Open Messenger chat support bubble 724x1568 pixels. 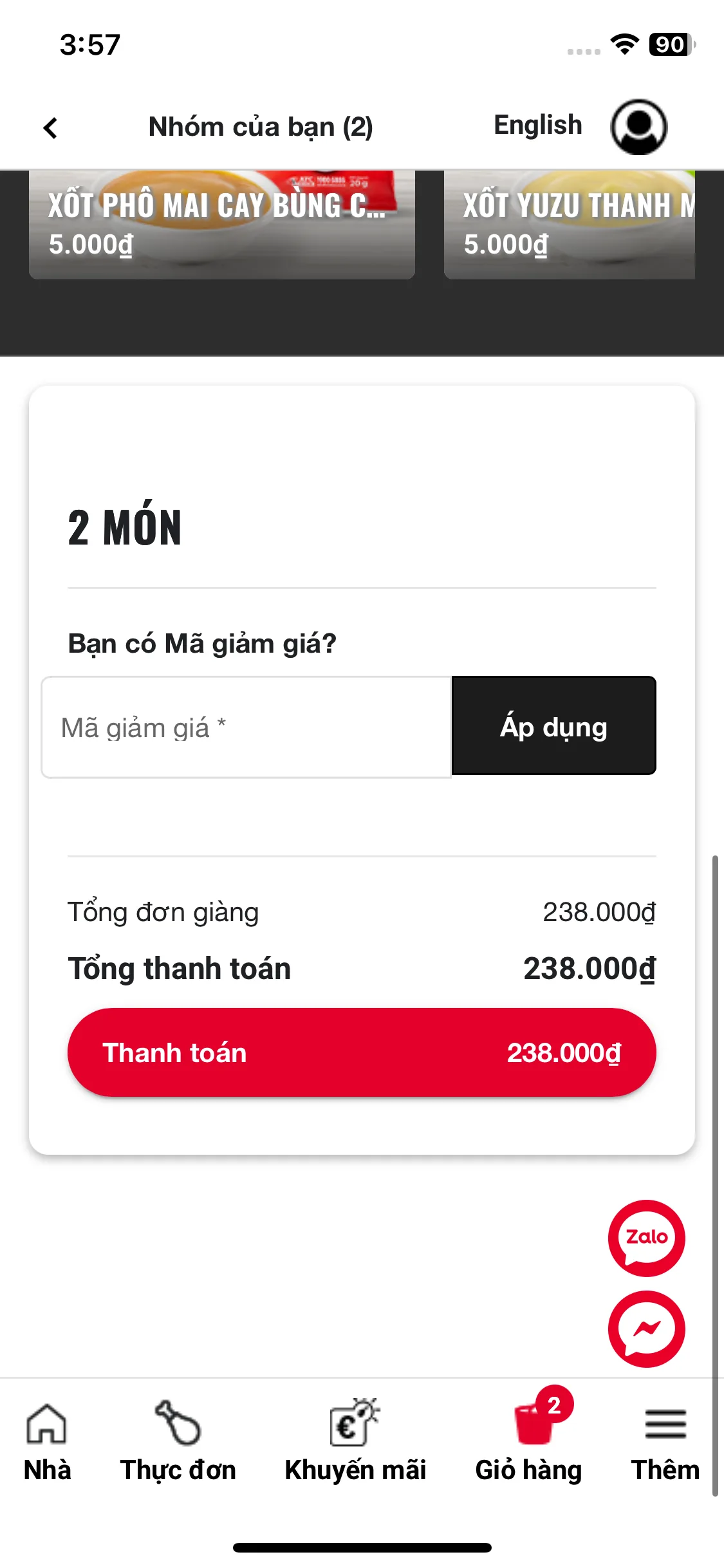(646, 1329)
